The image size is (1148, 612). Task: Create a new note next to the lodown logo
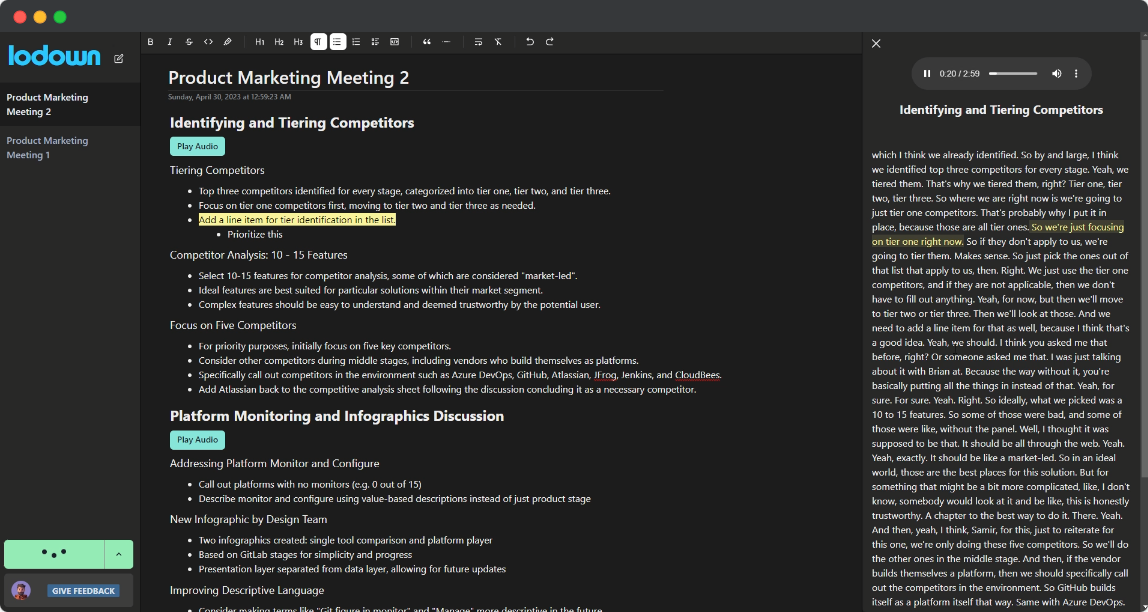(x=119, y=59)
